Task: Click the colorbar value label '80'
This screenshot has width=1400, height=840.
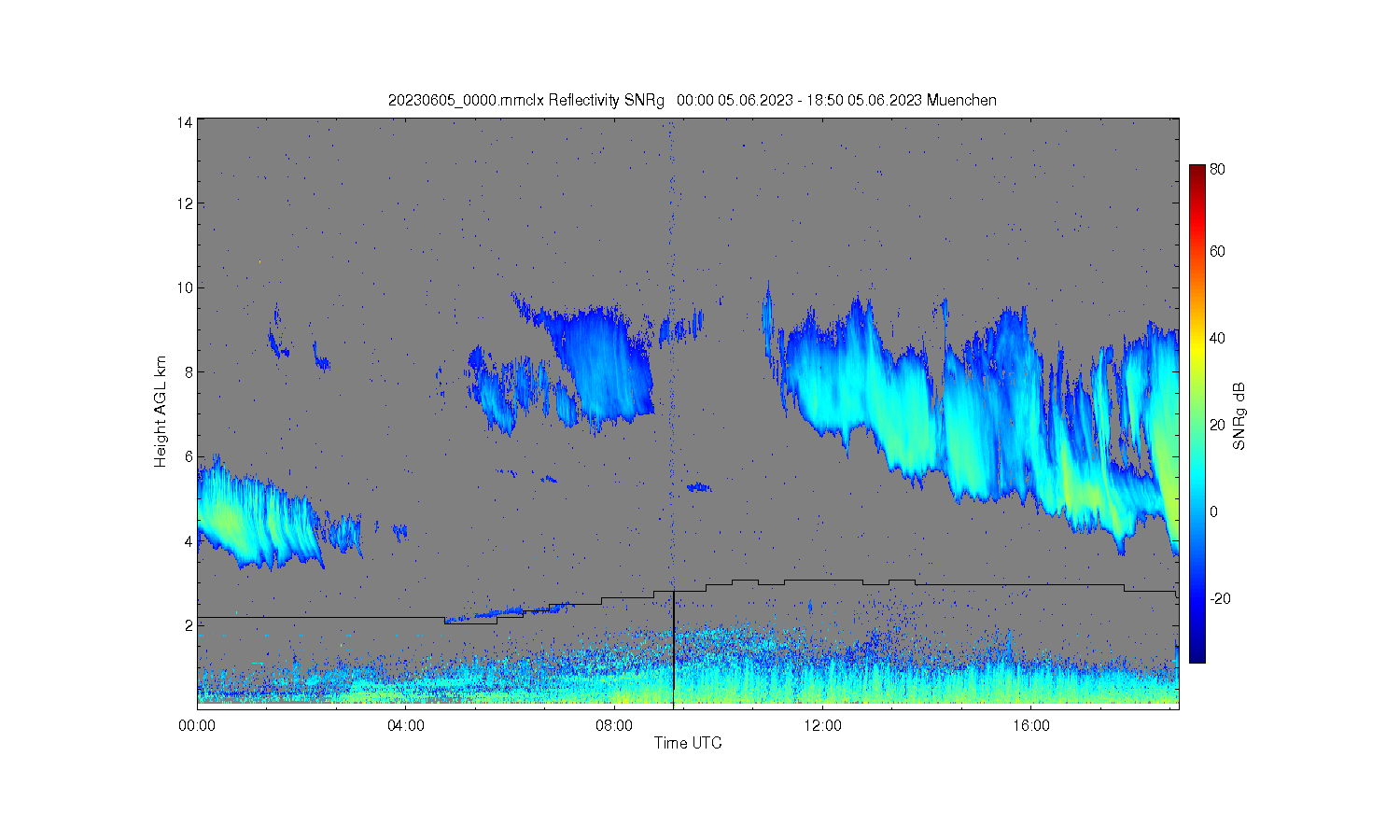Action: pos(1217,170)
